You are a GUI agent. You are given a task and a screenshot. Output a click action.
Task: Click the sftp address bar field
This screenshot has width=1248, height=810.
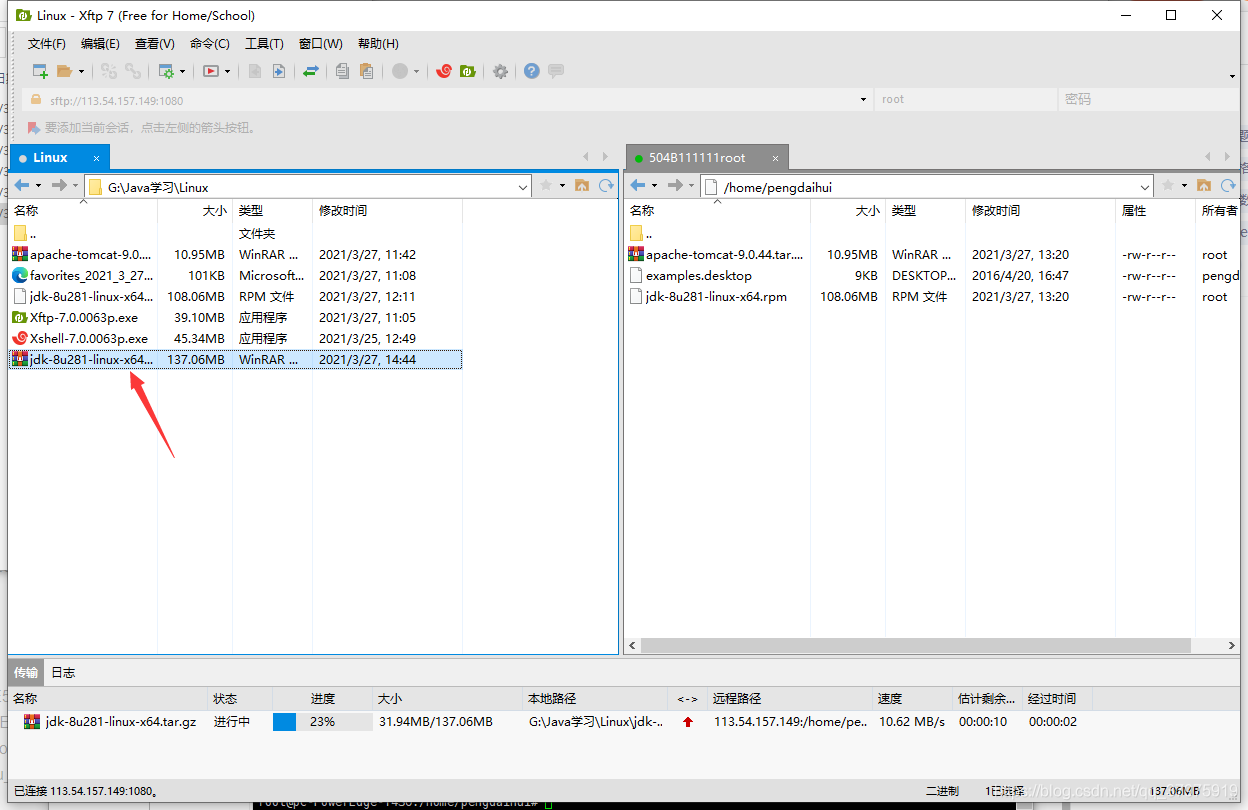click(447, 100)
